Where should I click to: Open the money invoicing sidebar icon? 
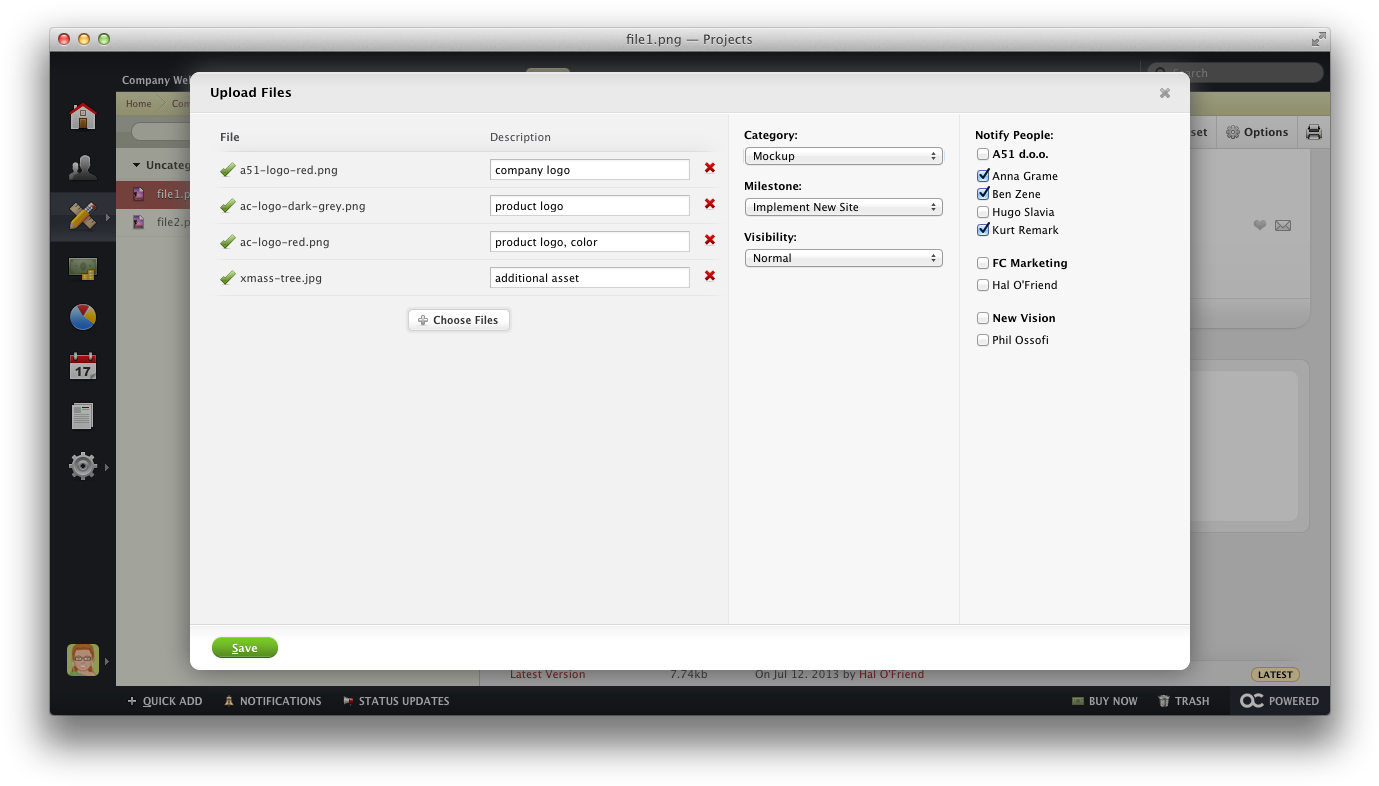[83, 267]
